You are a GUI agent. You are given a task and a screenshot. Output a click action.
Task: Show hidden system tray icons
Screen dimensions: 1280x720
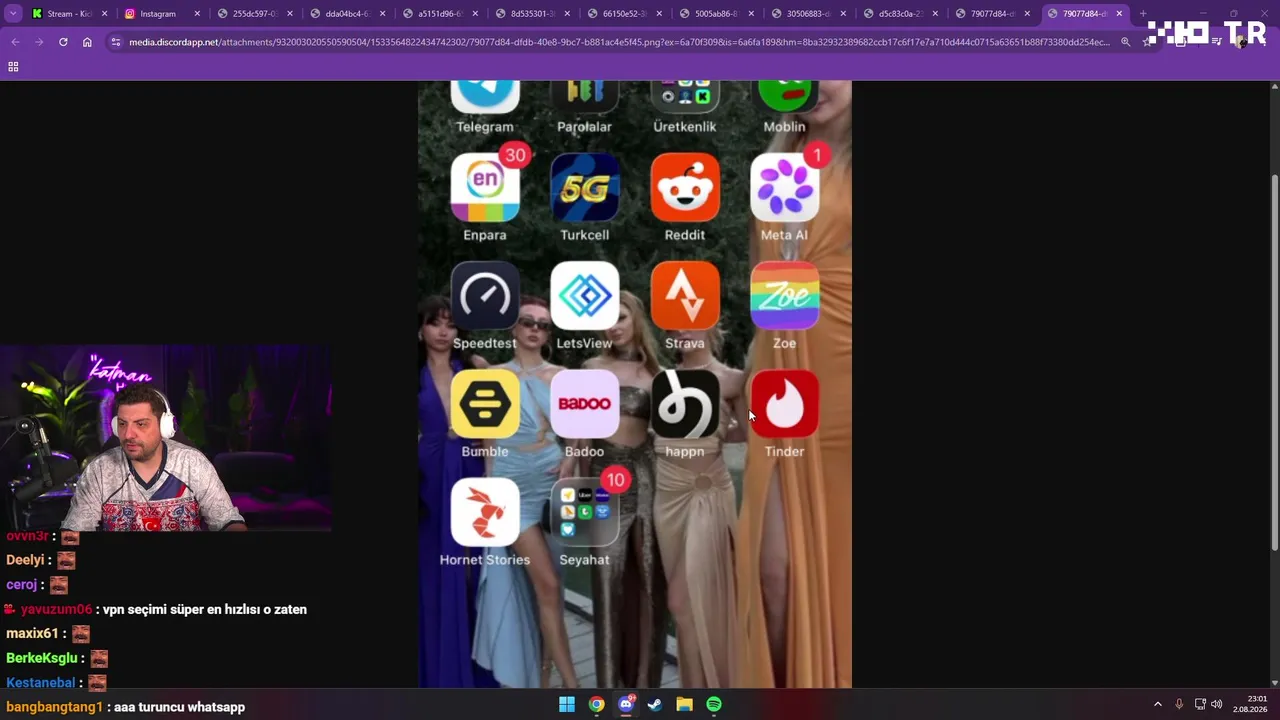(x=1158, y=704)
